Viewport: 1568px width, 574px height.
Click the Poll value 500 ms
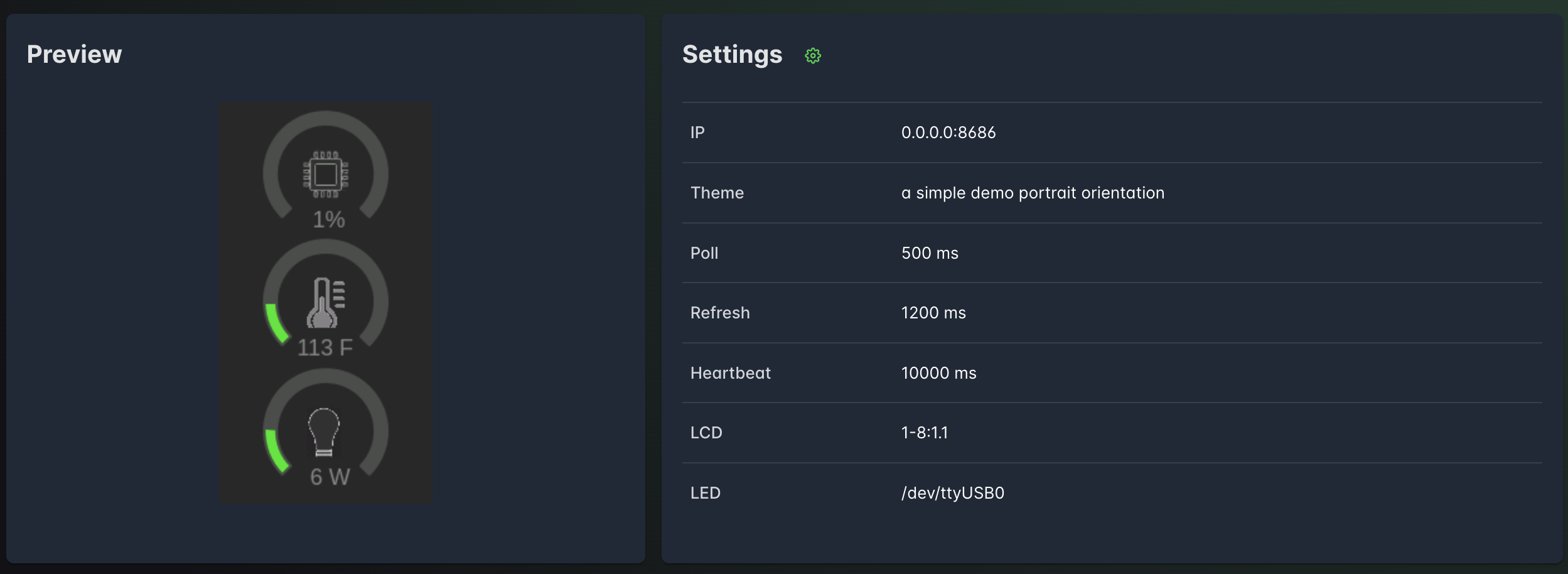pos(930,253)
